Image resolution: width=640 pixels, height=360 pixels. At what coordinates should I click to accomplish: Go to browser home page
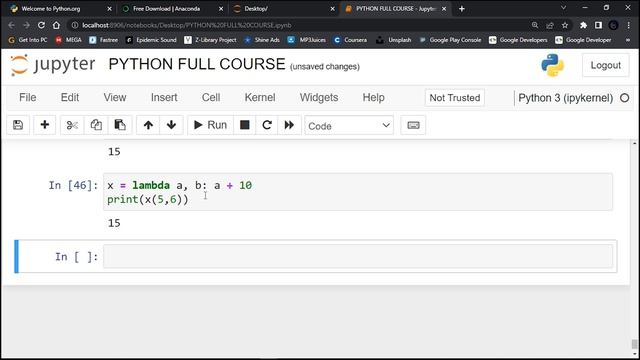(x=56, y=25)
